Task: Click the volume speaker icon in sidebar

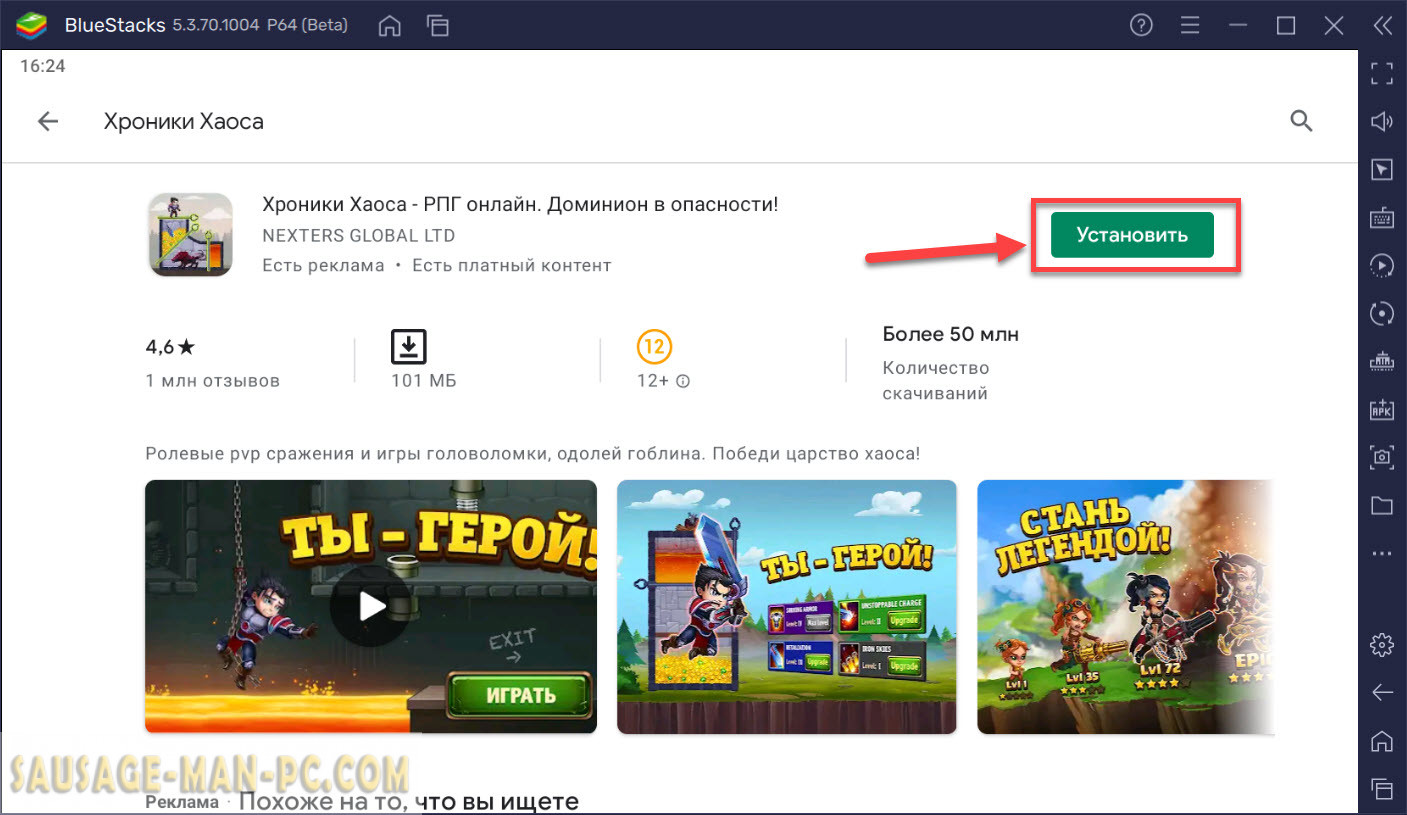Action: (1382, 122)
